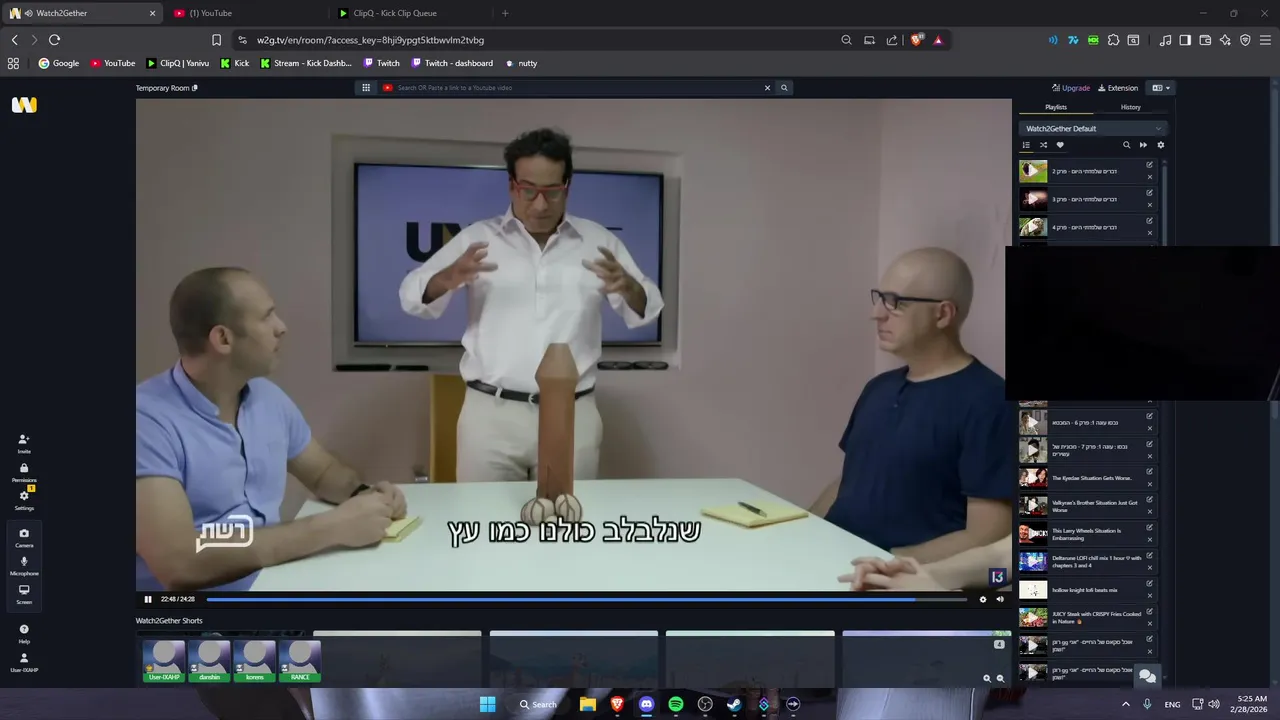Expand the Watch2Gether Default playlist dropdown
This screenshot has height=720, width=1280.
click(x=1093, y=128)
